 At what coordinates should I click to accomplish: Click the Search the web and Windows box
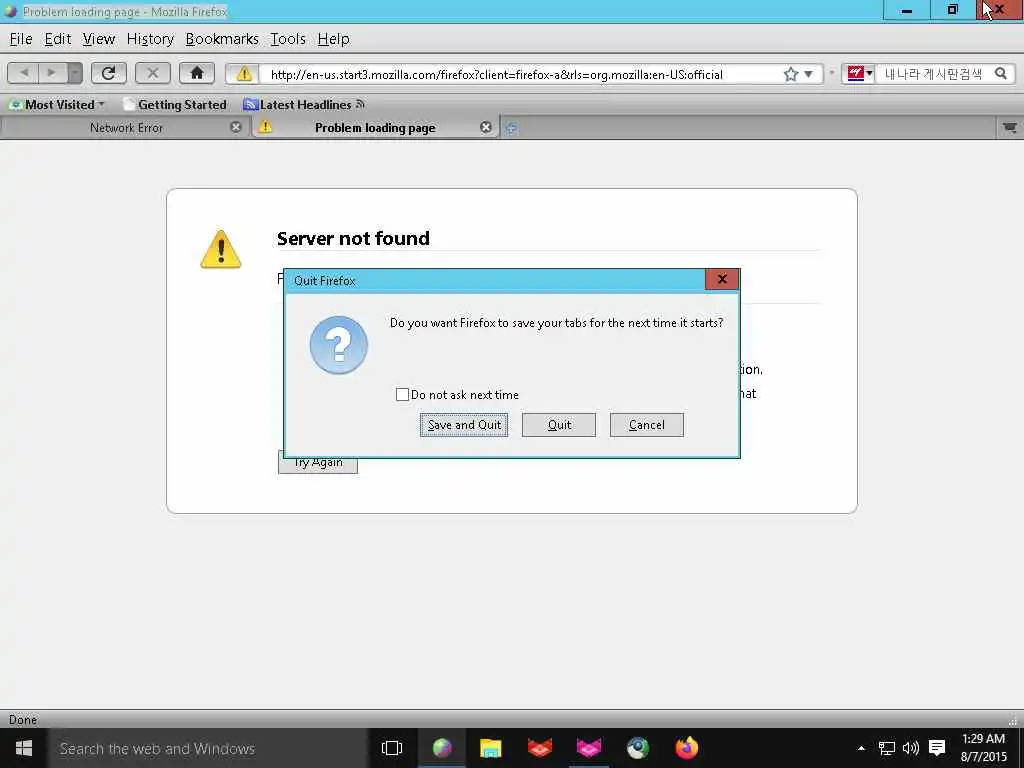[208, 748]
